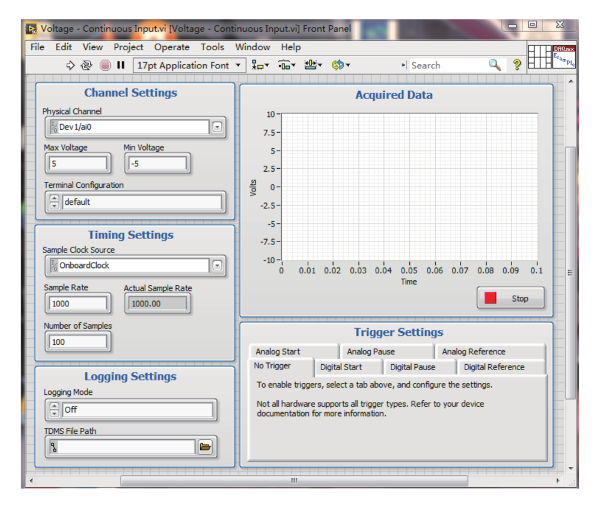Switch to the Digital Reference tab
The height and width of the screenshot is (510, 600).
502,367
